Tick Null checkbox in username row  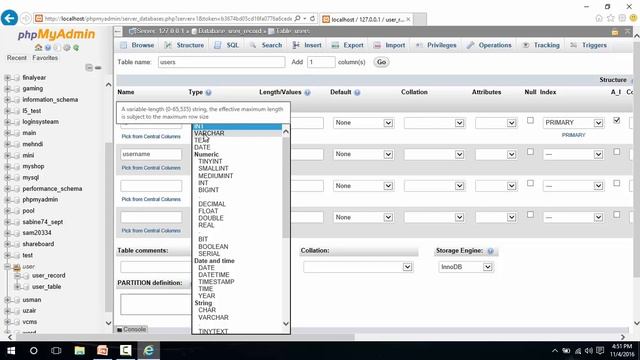530,152
